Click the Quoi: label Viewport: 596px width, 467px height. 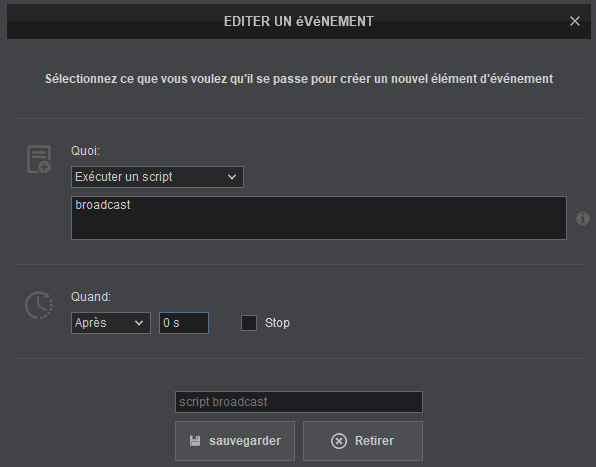tap(86, 151)
